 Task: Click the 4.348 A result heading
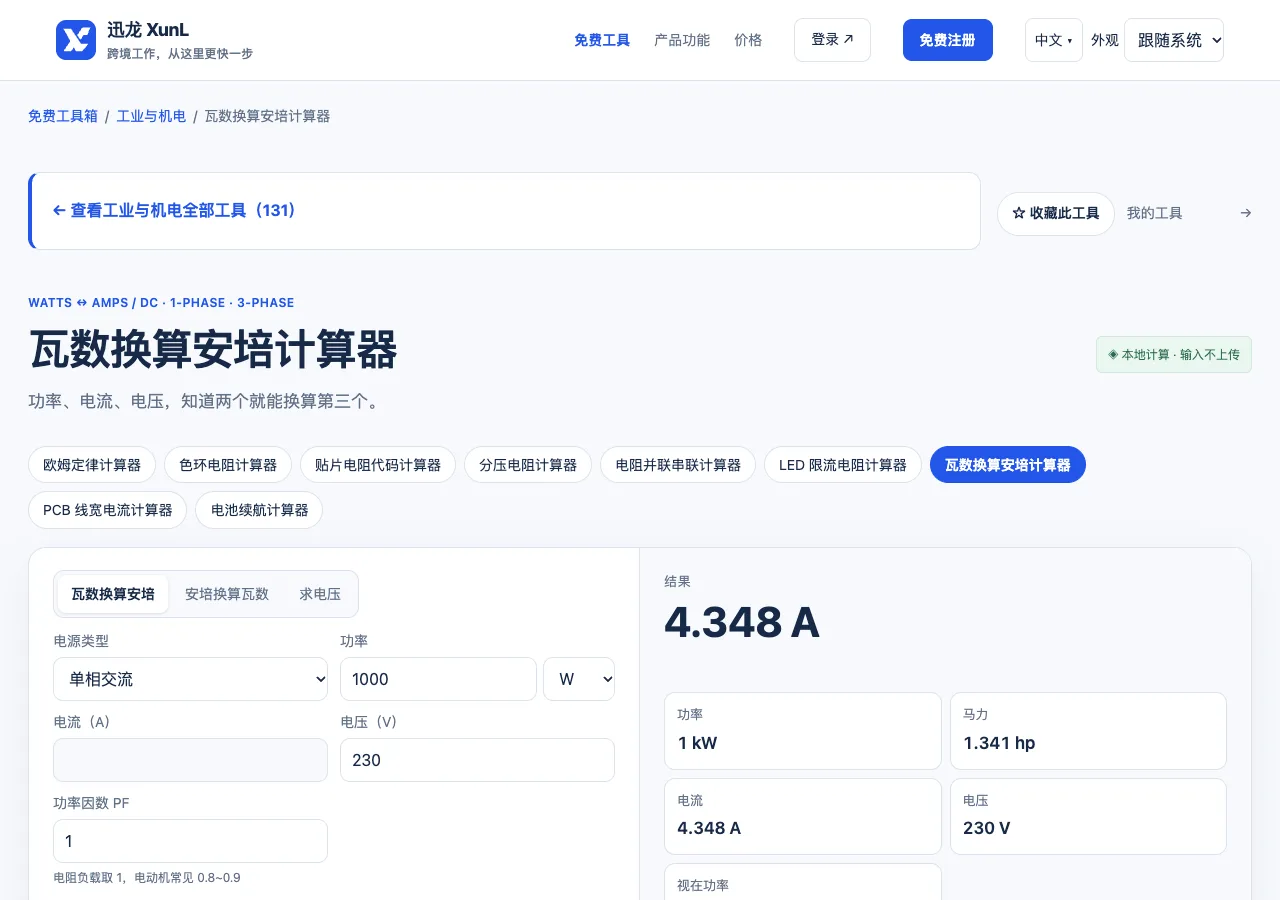(x=742, y=622)
